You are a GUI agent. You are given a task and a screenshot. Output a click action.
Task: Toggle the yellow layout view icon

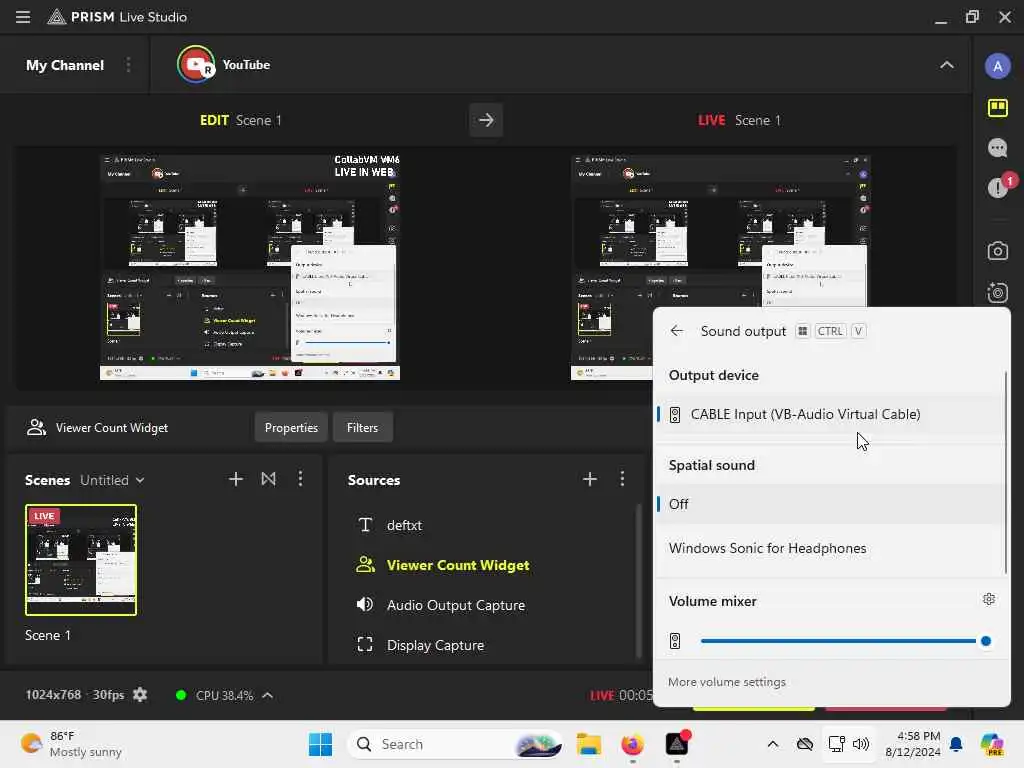pyautogui.click(x=997, y=108)
